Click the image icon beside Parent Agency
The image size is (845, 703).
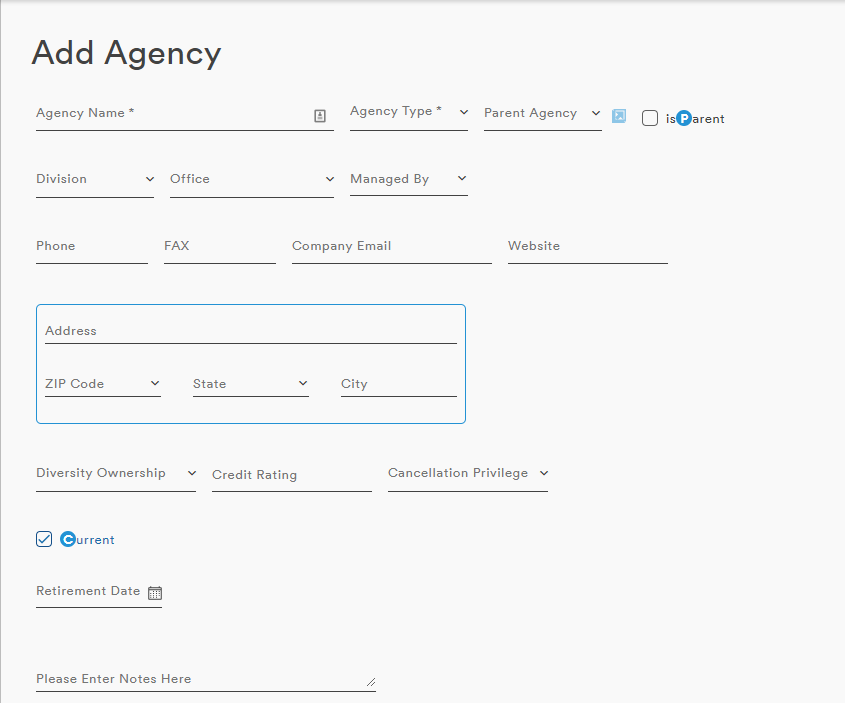click(x=619, y=116)
